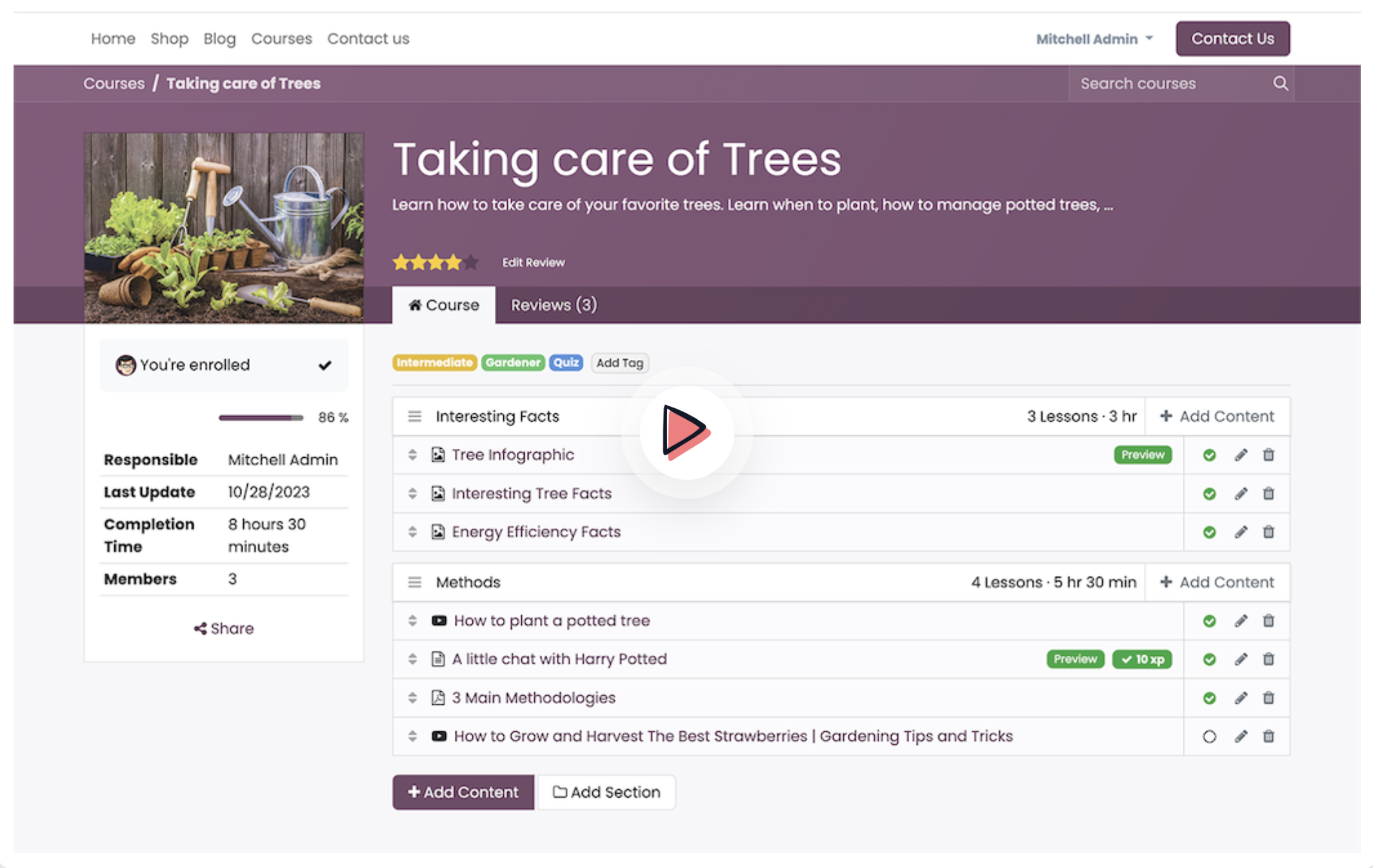The height and width of the screenshot is (868, 1373).
Task: Edit How to plant a potted tree
Action: pyautogui.click(x=1241, y=621)
